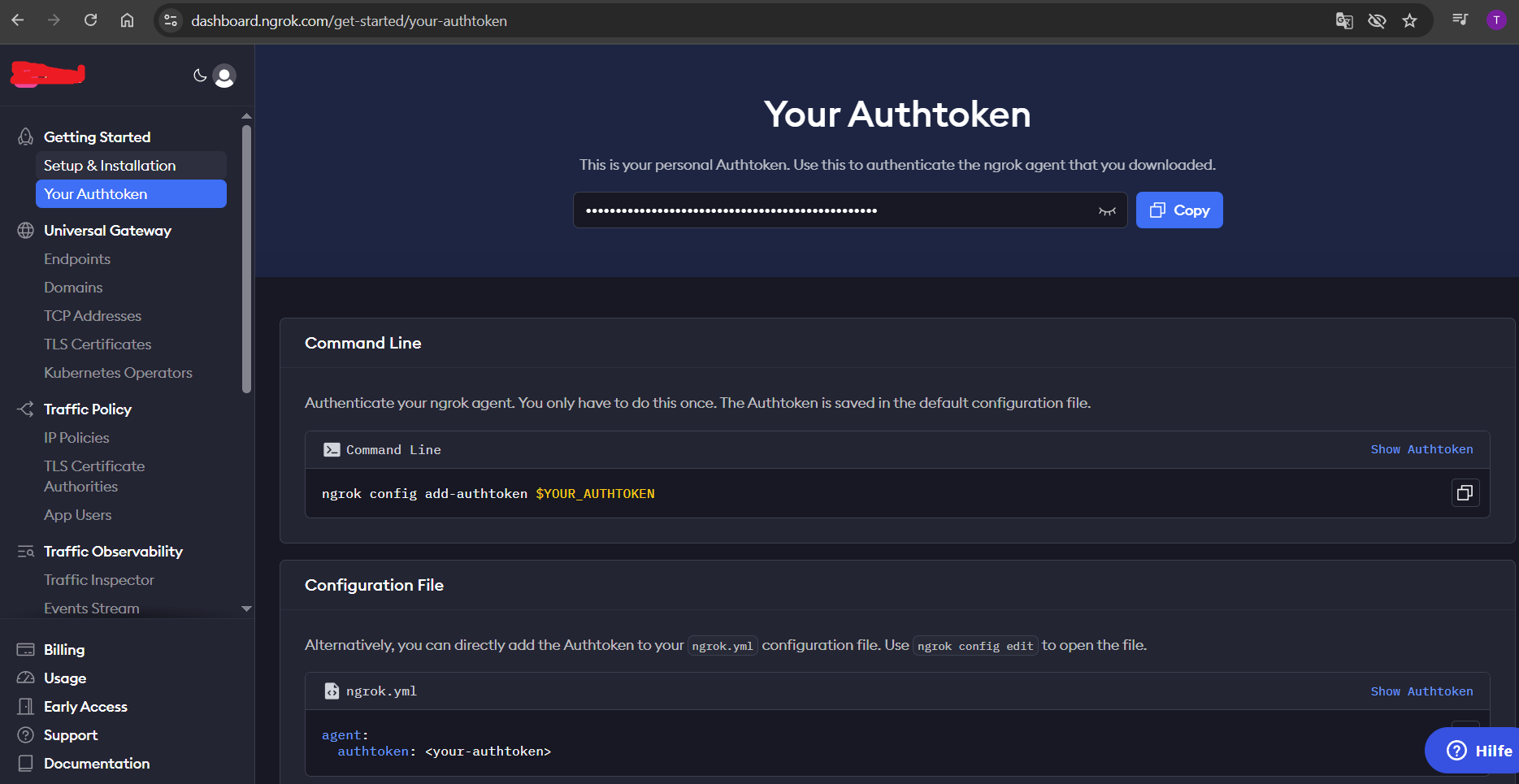Open the browser profile avatar T

pos(1496,20)
